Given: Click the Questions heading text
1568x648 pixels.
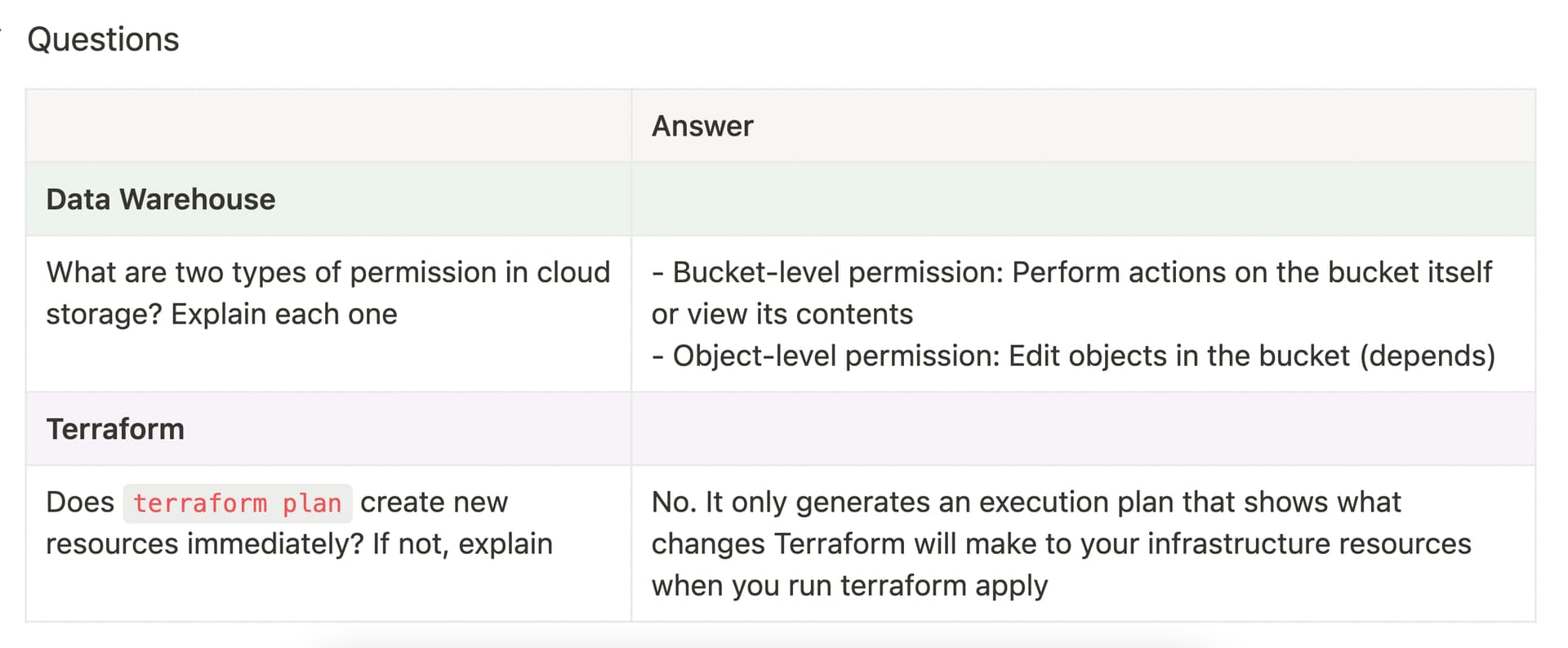Looking at the screenshot, I should pyautogui.click(x=103, y=39).
